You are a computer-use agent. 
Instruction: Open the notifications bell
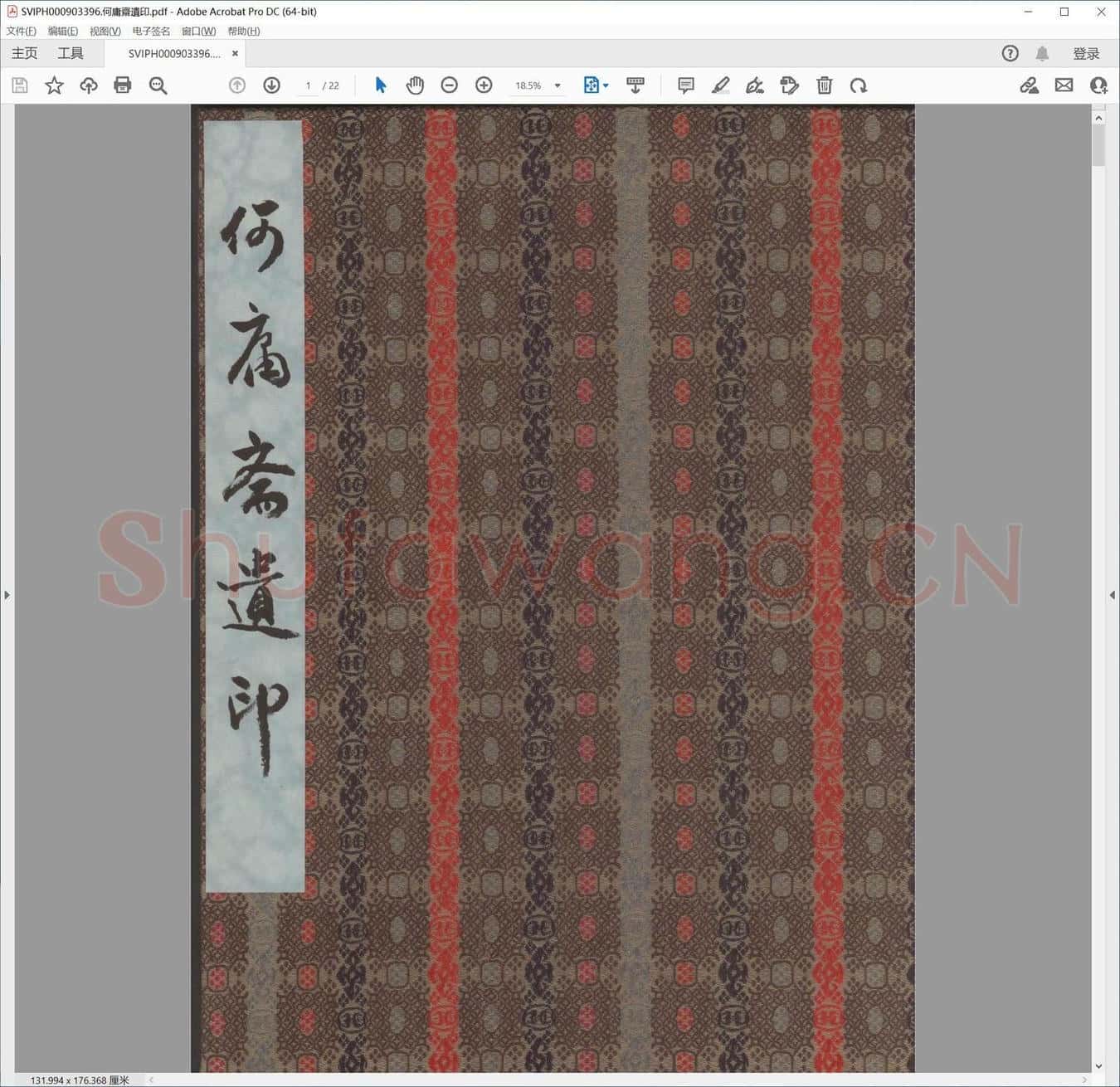click(1042, 54)
